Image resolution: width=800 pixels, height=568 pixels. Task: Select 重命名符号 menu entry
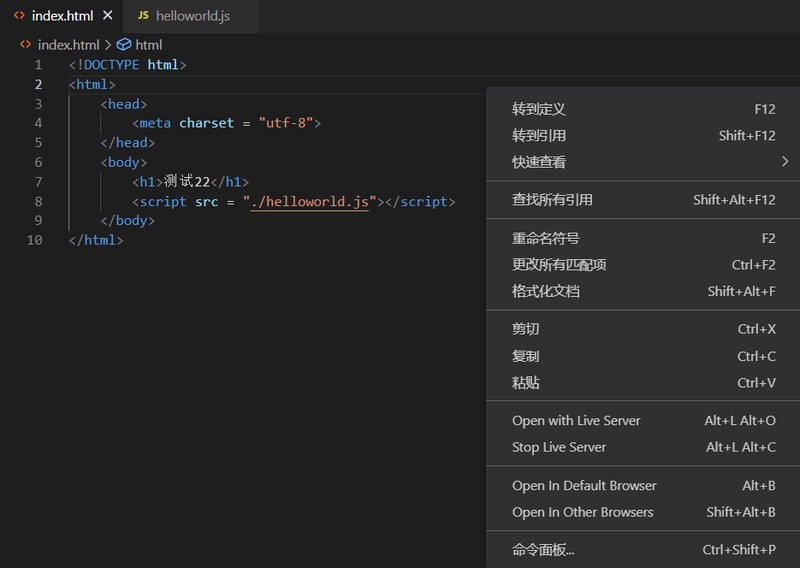coord(643,238)
